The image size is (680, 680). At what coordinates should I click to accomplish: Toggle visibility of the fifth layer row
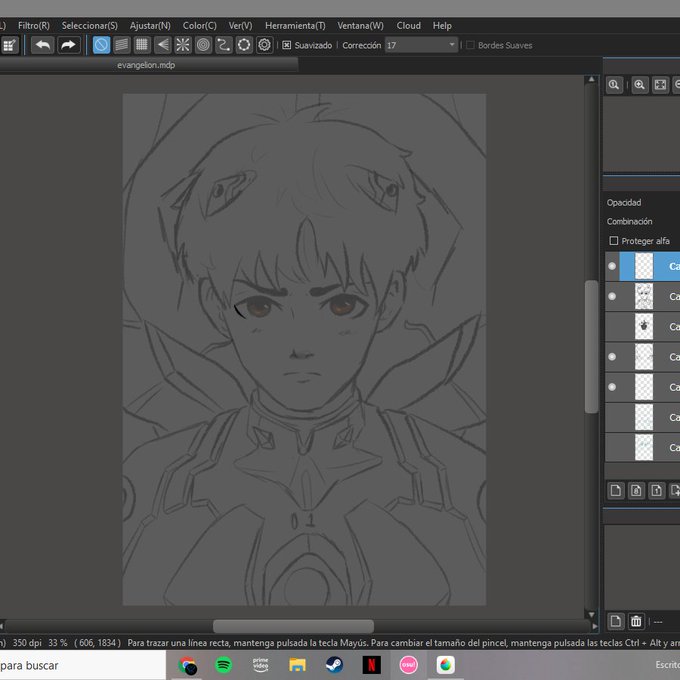pos(612,387)
